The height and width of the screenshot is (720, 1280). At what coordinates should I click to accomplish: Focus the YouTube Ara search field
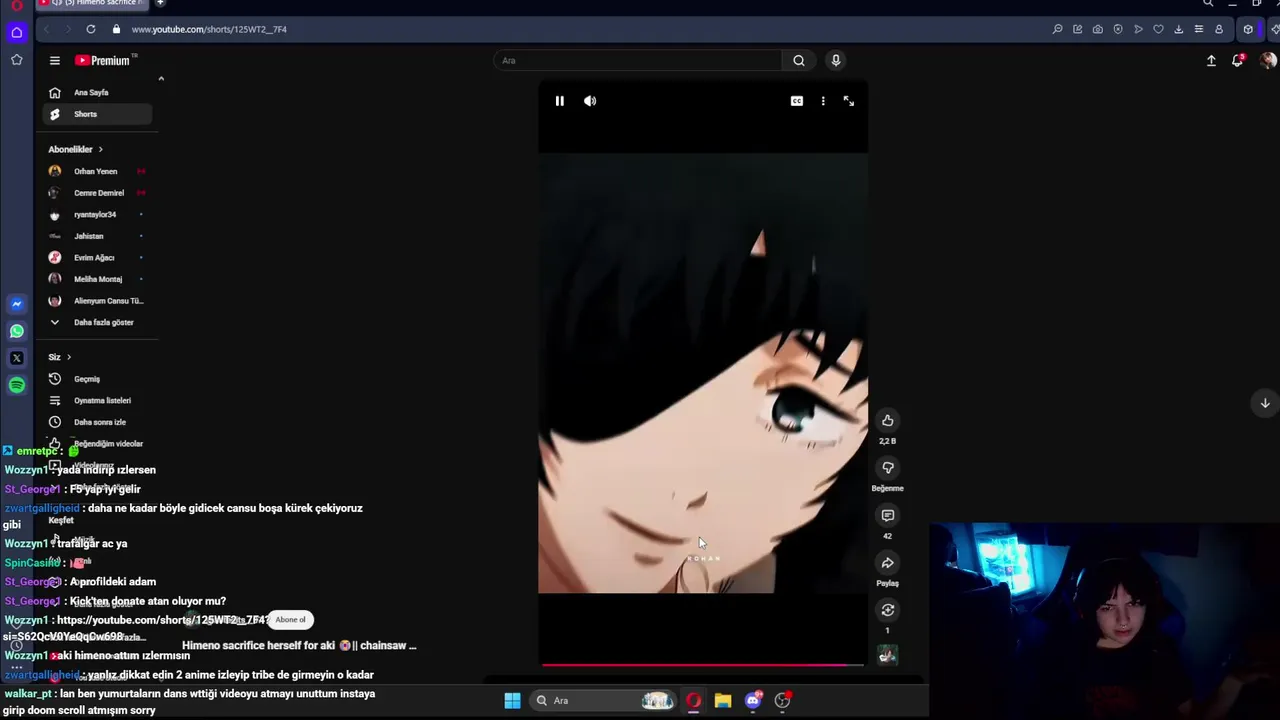(x=638, y=60)
